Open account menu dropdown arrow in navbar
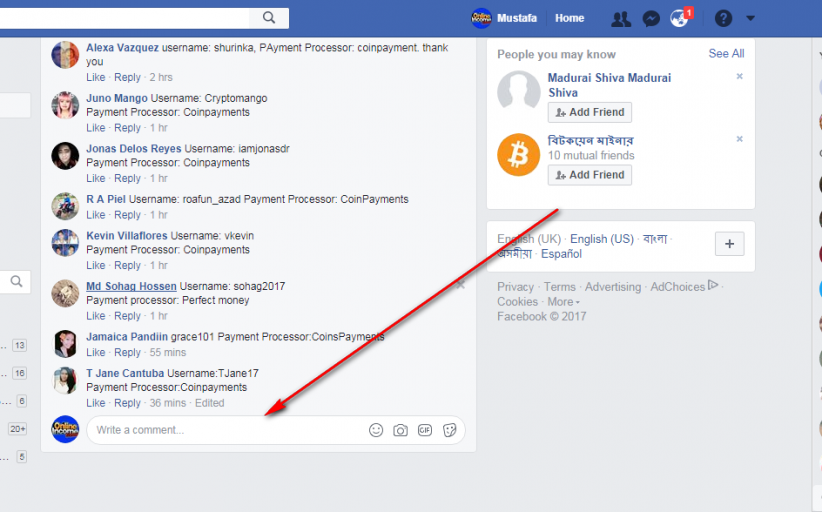Viewport: 822px width, 512px height. tap(751, 18)
